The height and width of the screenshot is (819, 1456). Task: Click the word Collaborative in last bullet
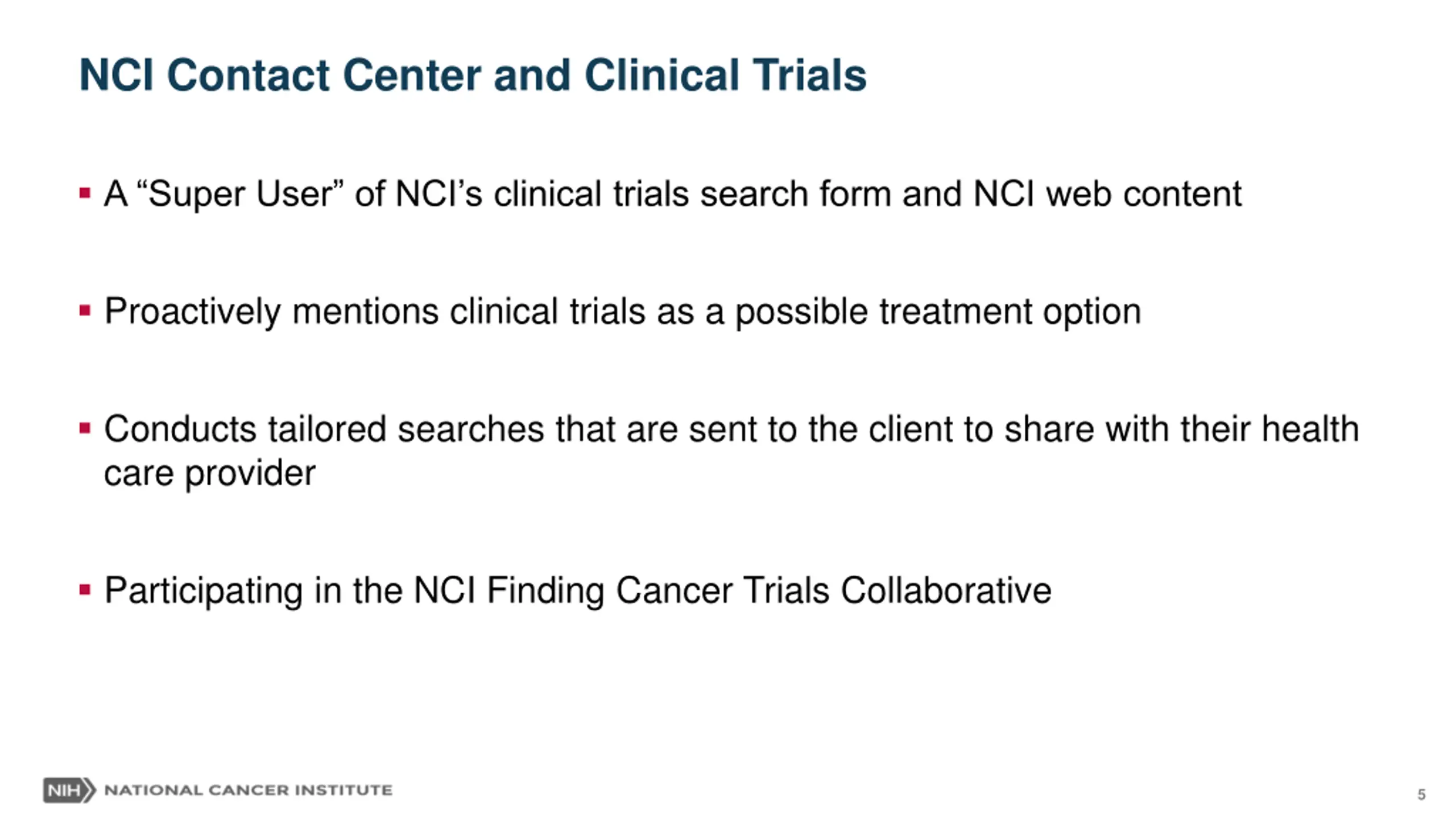pyautogui.click(x=946, y=591)
